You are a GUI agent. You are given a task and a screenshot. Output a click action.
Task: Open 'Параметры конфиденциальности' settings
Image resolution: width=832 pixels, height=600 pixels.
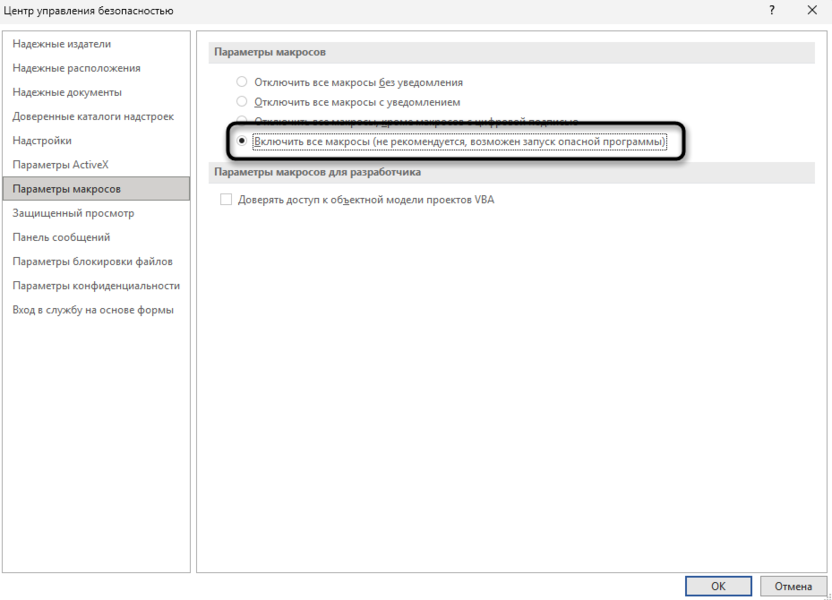[x=98, y=285]
